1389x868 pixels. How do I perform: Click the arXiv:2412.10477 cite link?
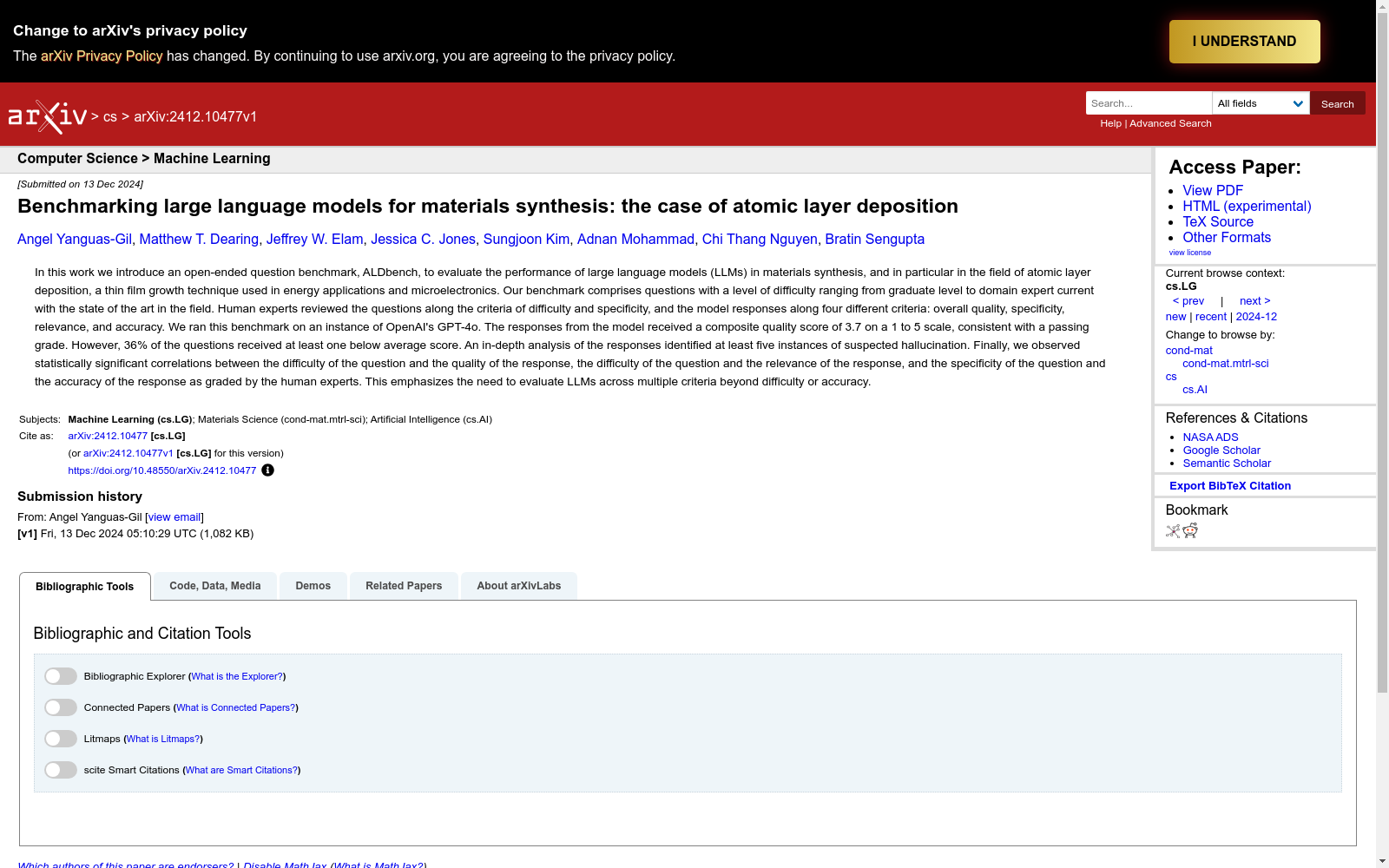click(x=108, y=437)
